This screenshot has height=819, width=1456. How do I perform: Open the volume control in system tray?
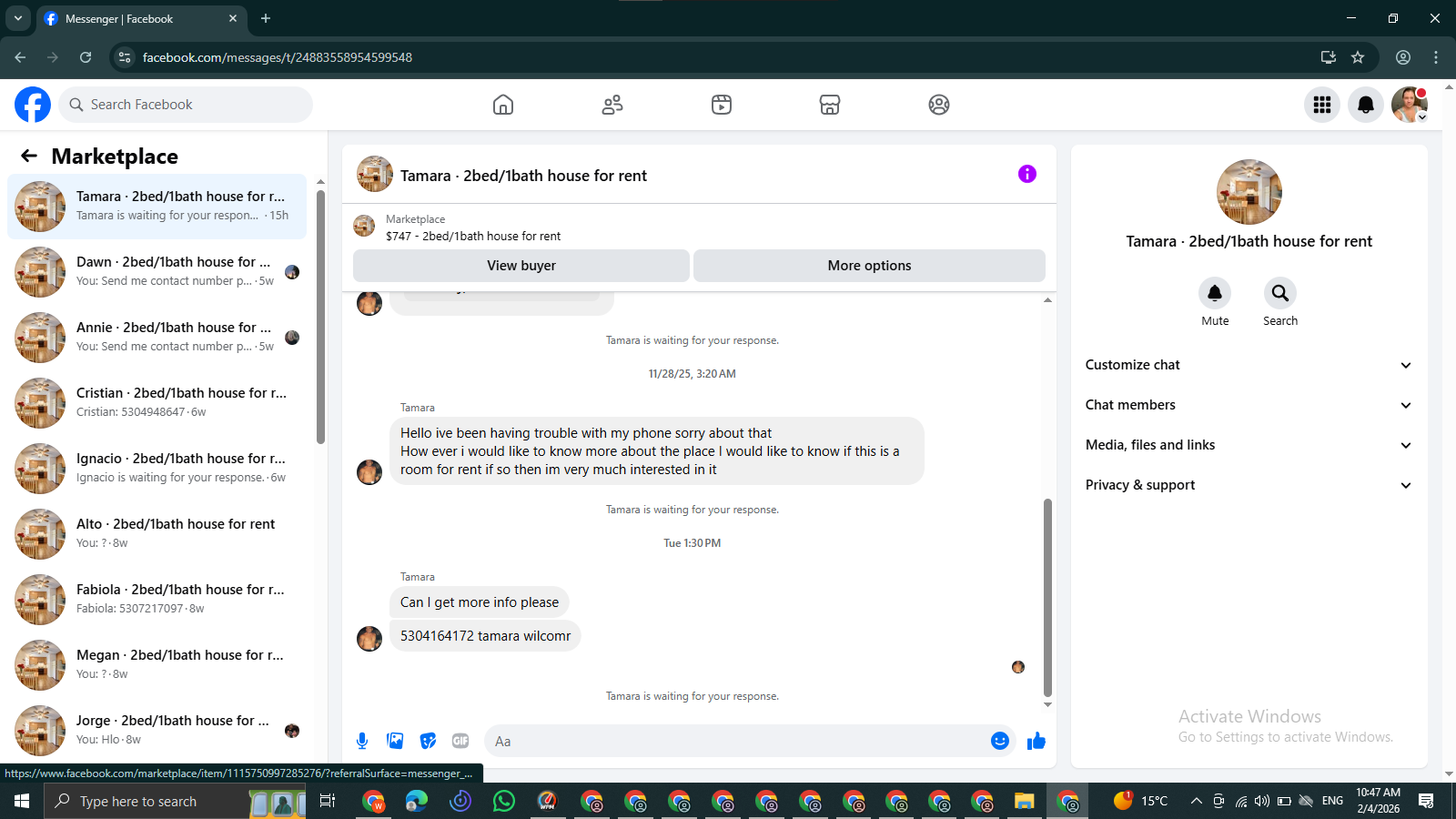click(1261, 801)
